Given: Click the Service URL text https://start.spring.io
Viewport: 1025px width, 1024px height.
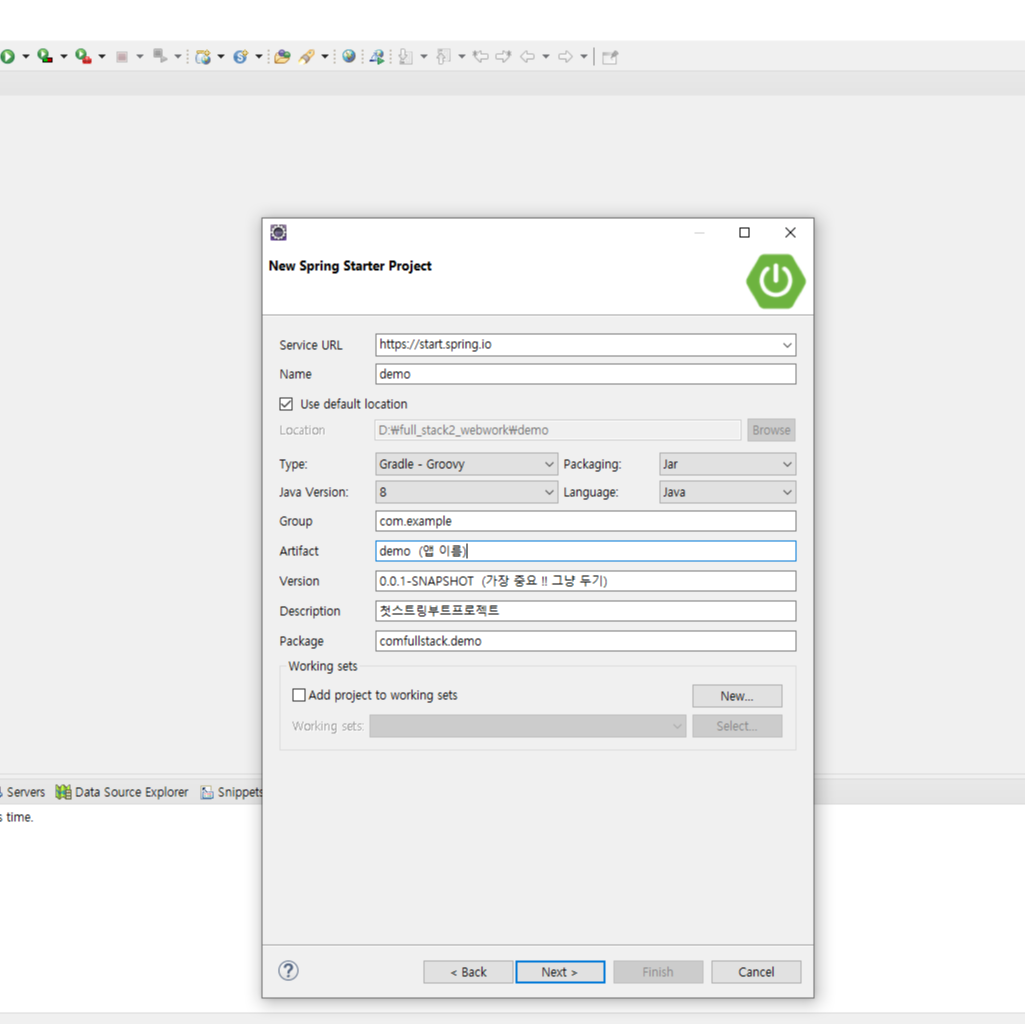Looking at the screenshot, I should coord(435,344).
